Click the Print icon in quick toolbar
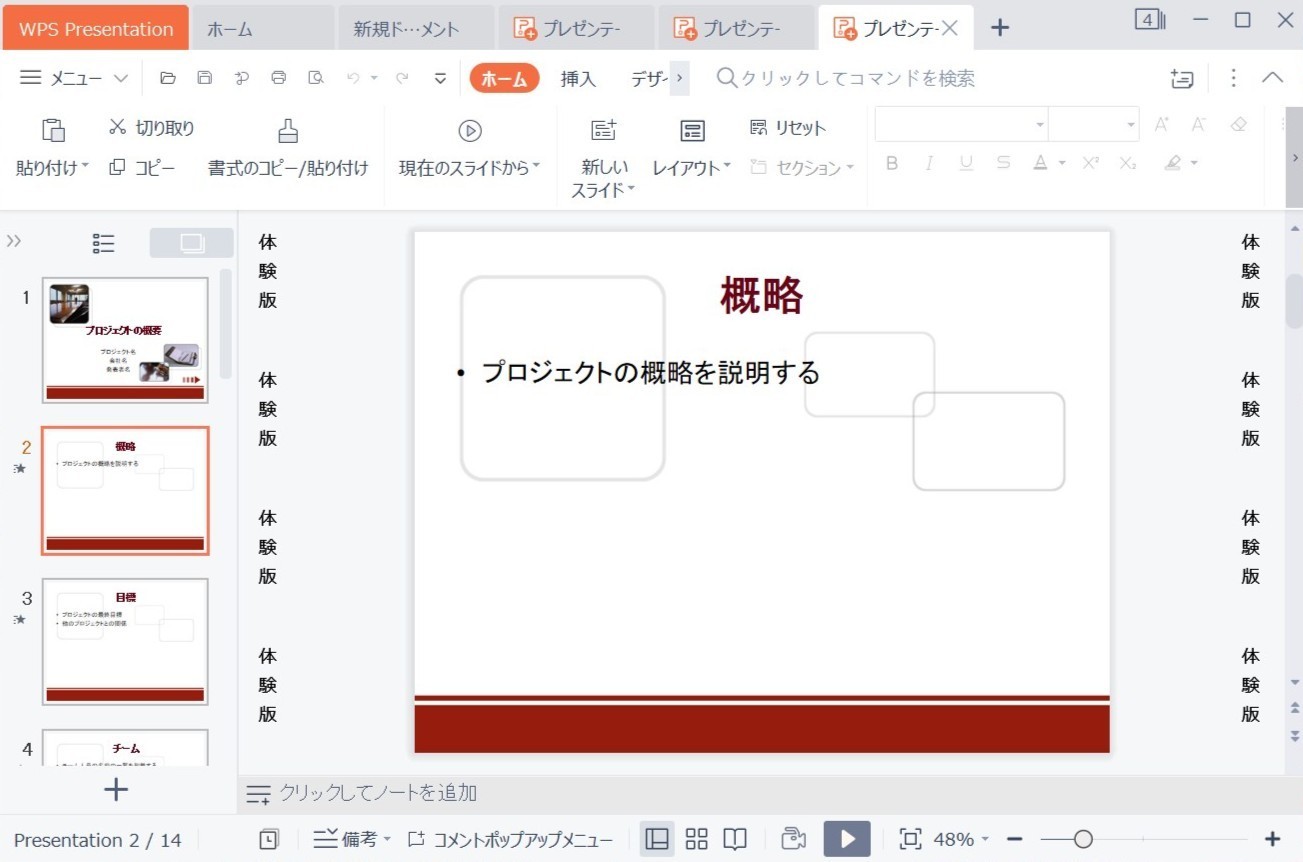The height and width of the screenshot is (862, 1303). [x=279, y=78]
